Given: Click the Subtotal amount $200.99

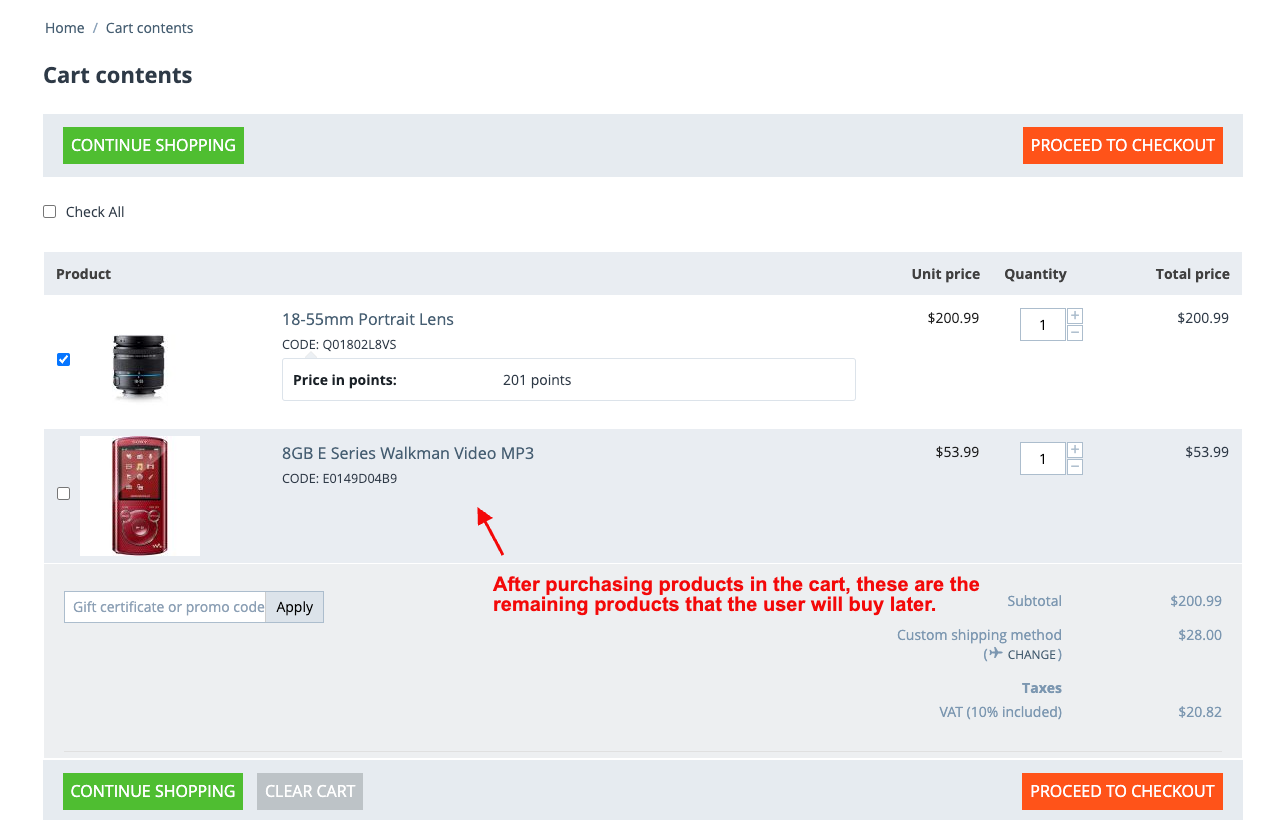Looking at the screenshot, I should [1196, 601].
